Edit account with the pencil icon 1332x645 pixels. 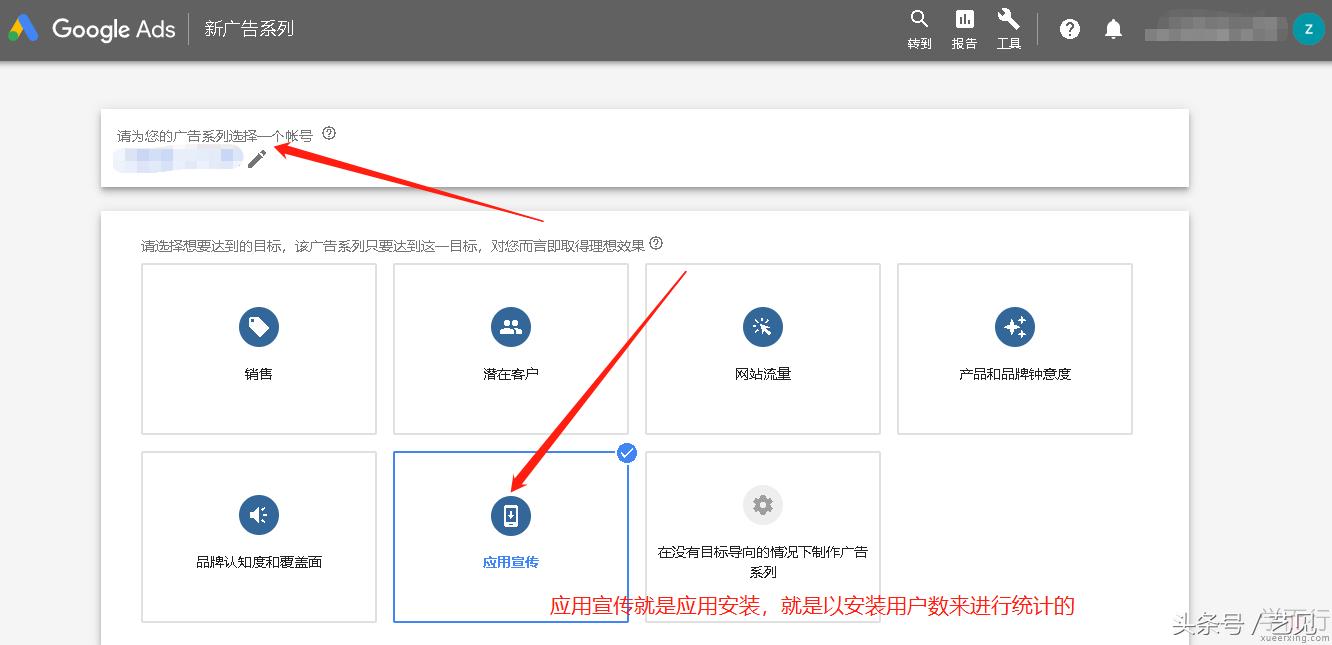point(257,158)
